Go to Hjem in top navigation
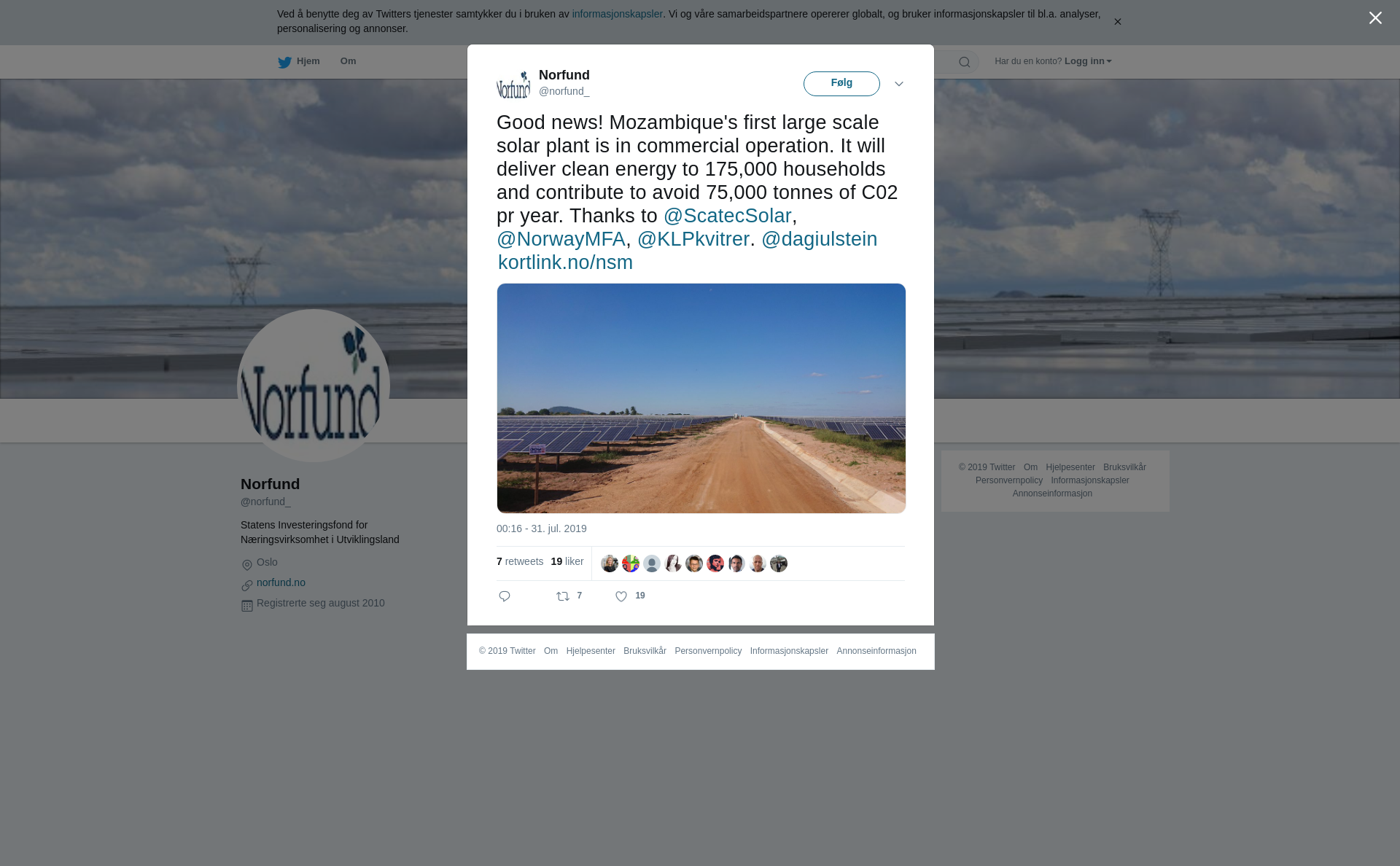This screenshot has width=1400, height=866. pos(308,61)
